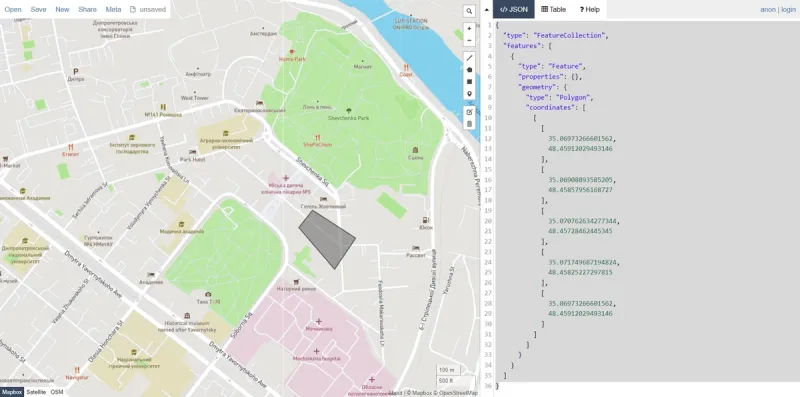Click coordinate value 48.45825227297815
Screen dimensions: 800x397
coord(581,273)
